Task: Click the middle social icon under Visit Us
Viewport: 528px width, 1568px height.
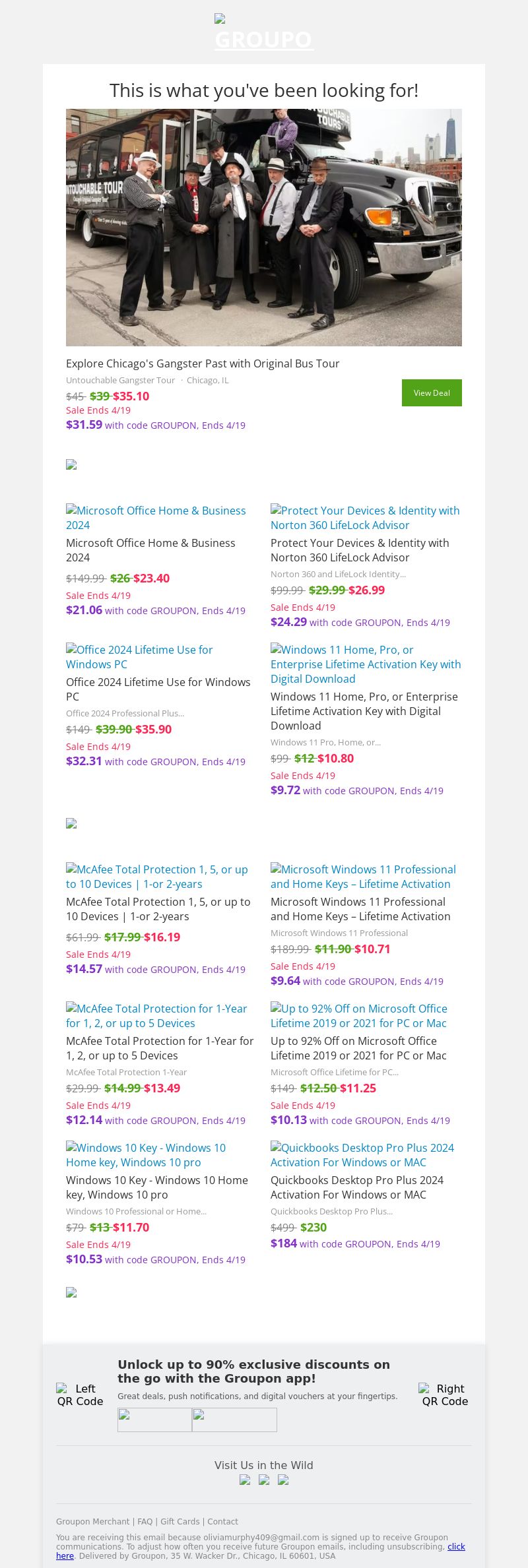Action: 264,1480
